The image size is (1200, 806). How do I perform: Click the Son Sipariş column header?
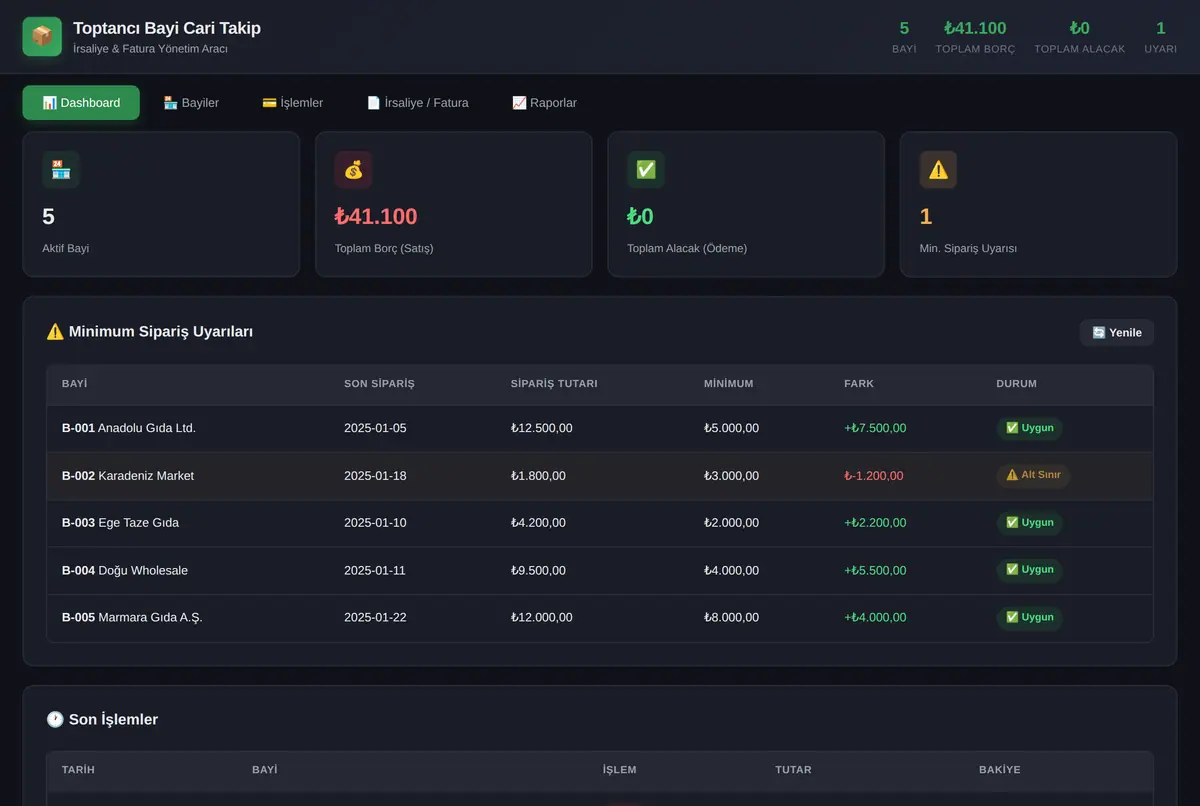click(x=379, y=384)
